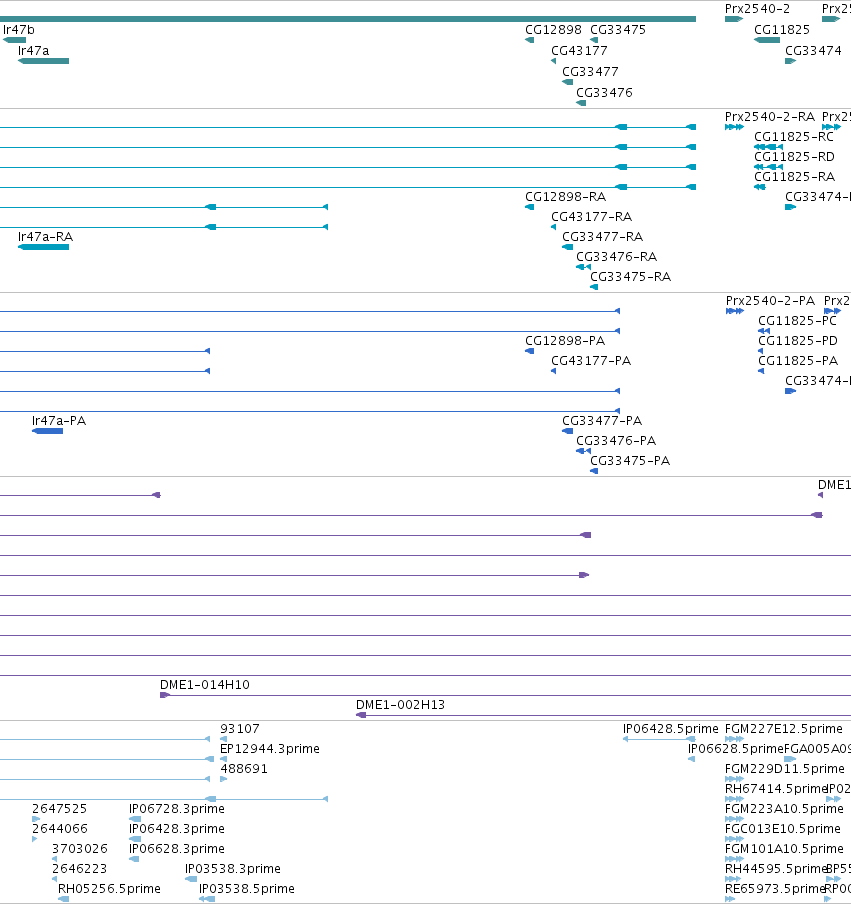The height and width of the screenshot is (904, 851).
Task: Select EST 488691
Action: (224, 779)
